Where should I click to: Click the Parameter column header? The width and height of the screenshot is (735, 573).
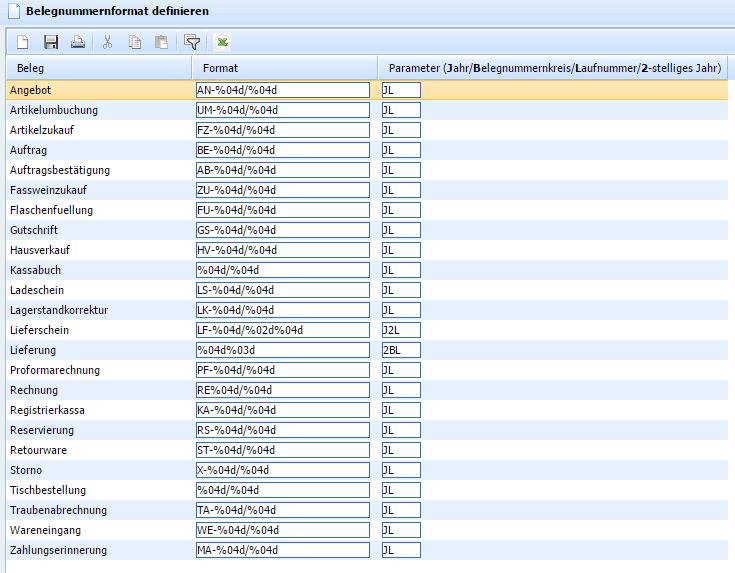555,68
